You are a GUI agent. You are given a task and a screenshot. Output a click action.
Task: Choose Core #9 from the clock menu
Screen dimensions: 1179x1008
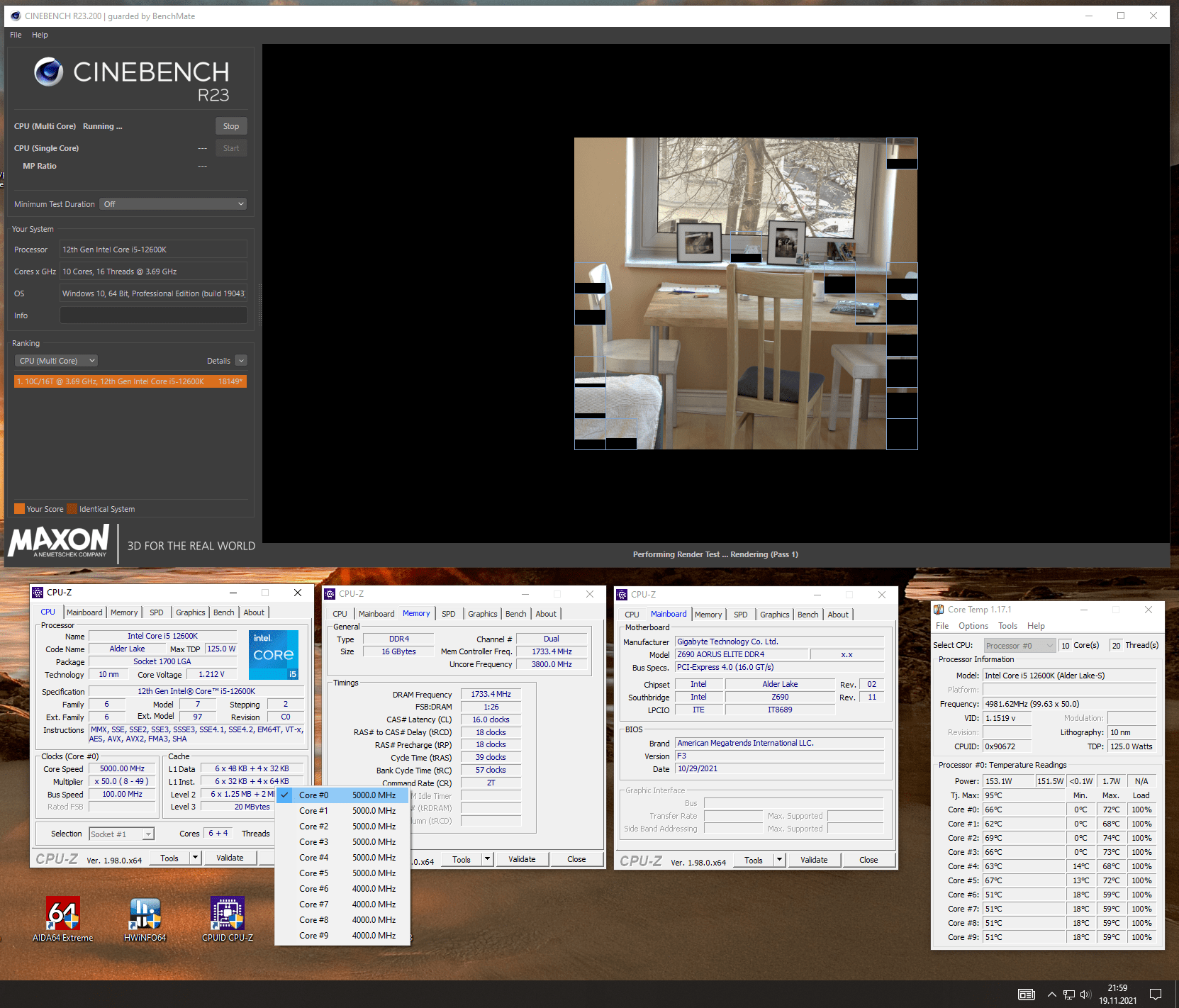[343, 936]
